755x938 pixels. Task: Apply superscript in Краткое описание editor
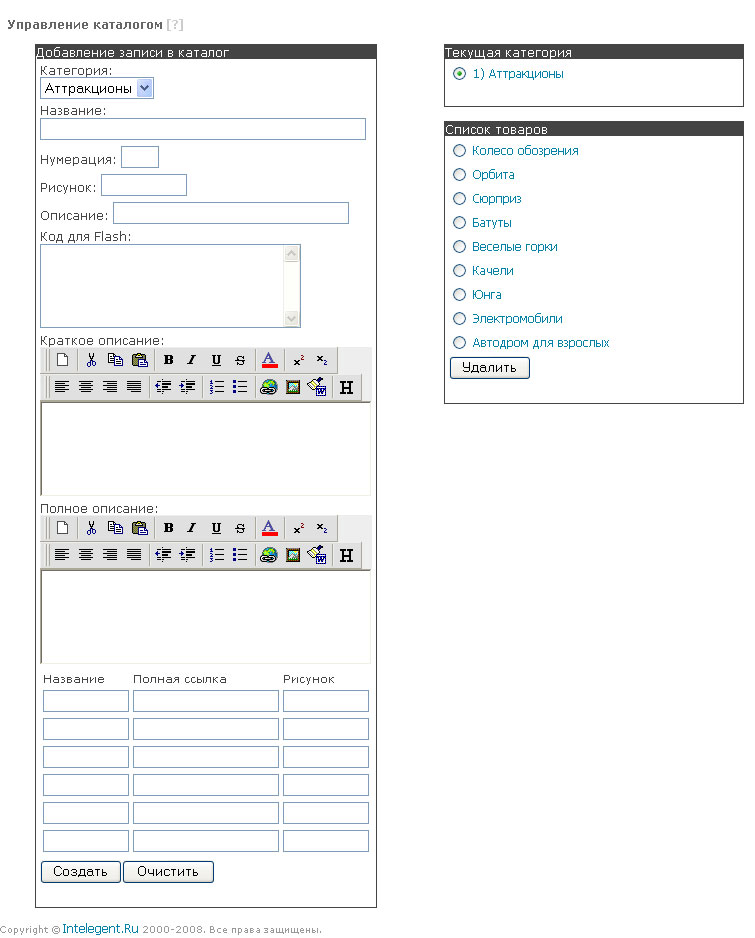point(299,360)
